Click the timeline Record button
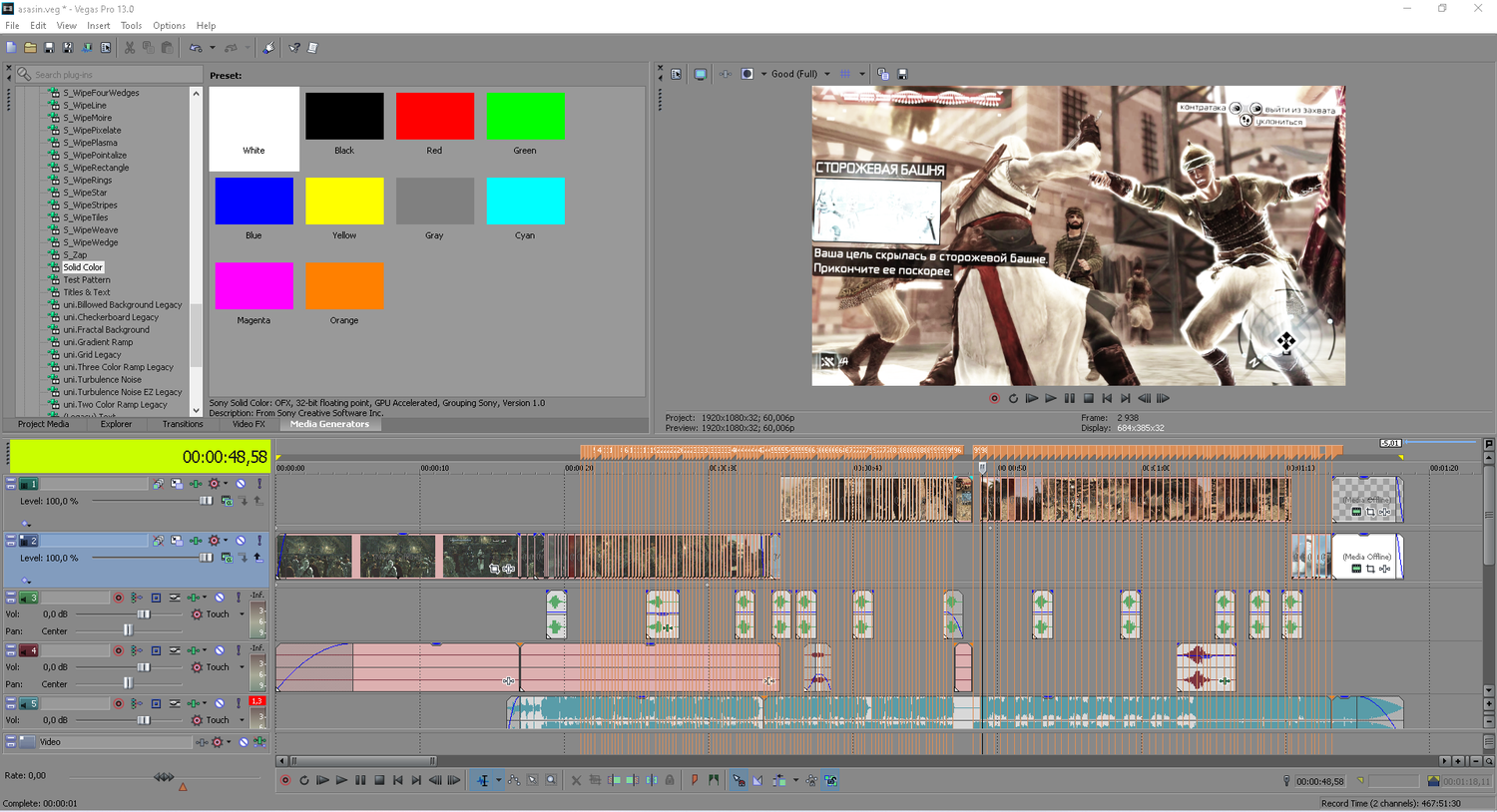The height and width of the screenshot is (812, 1497). pyautogui.click(x=285, y=781)
